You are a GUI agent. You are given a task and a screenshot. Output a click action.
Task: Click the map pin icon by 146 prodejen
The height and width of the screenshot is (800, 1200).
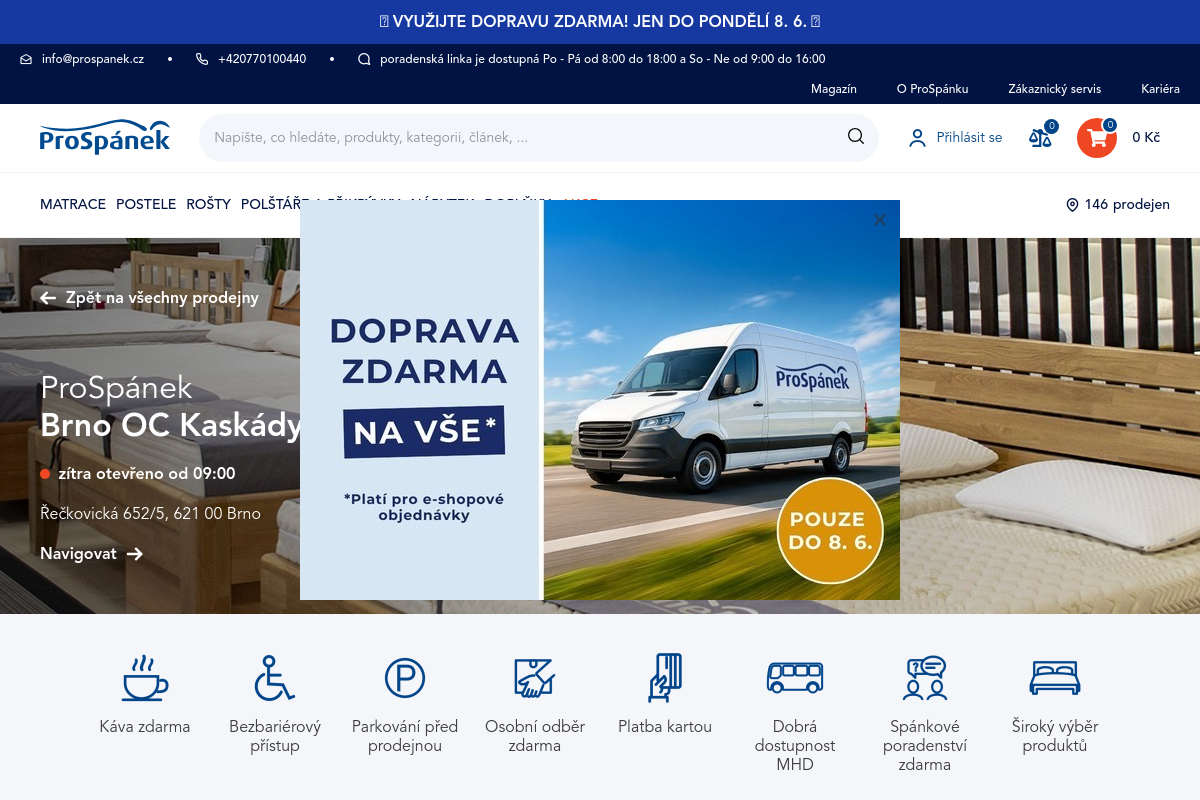coord(1072,205)
